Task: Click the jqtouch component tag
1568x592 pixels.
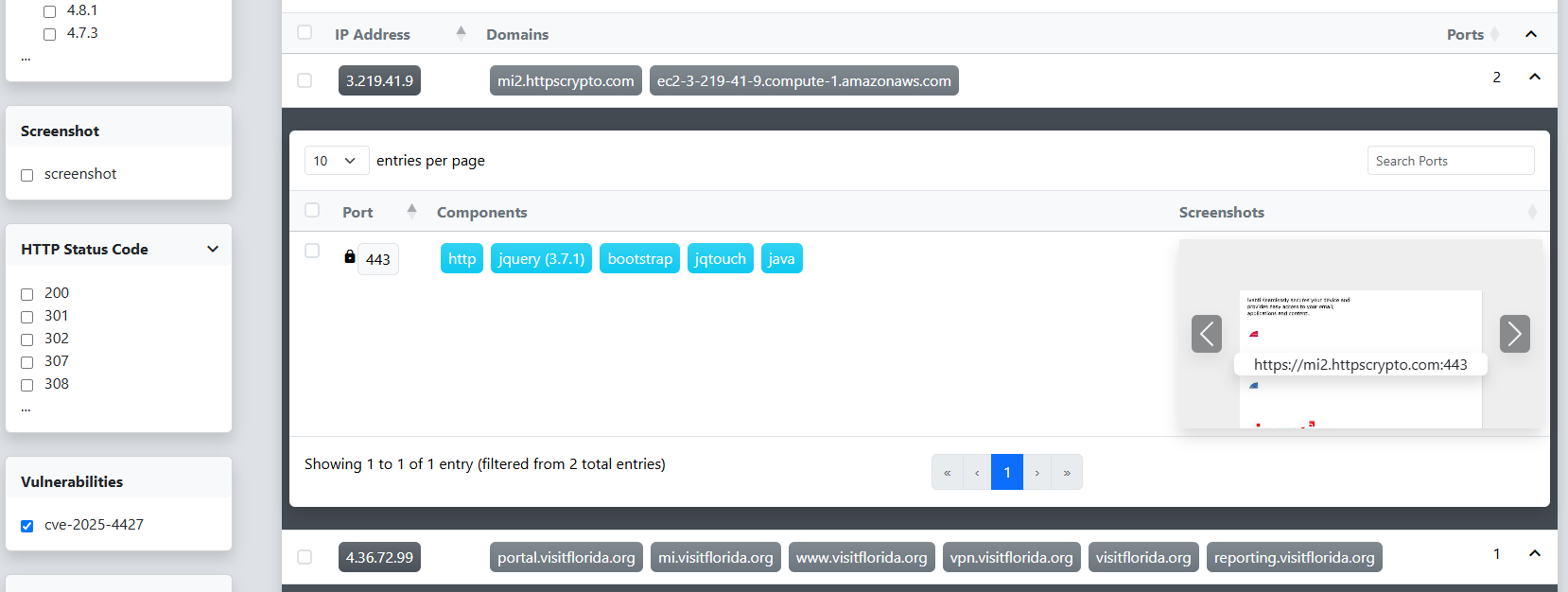Action: (721, 258)
